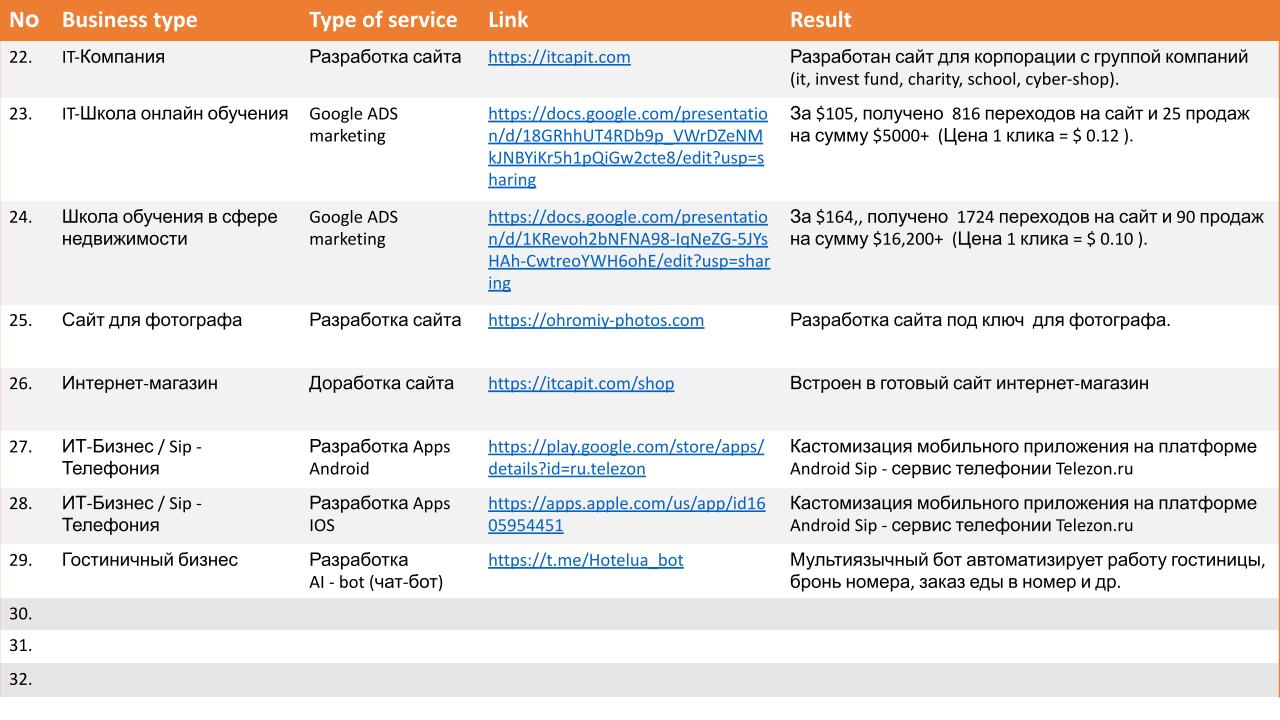Click the Type of service column header
This screenshot has height=720, width=1280.
pos(383,20)
